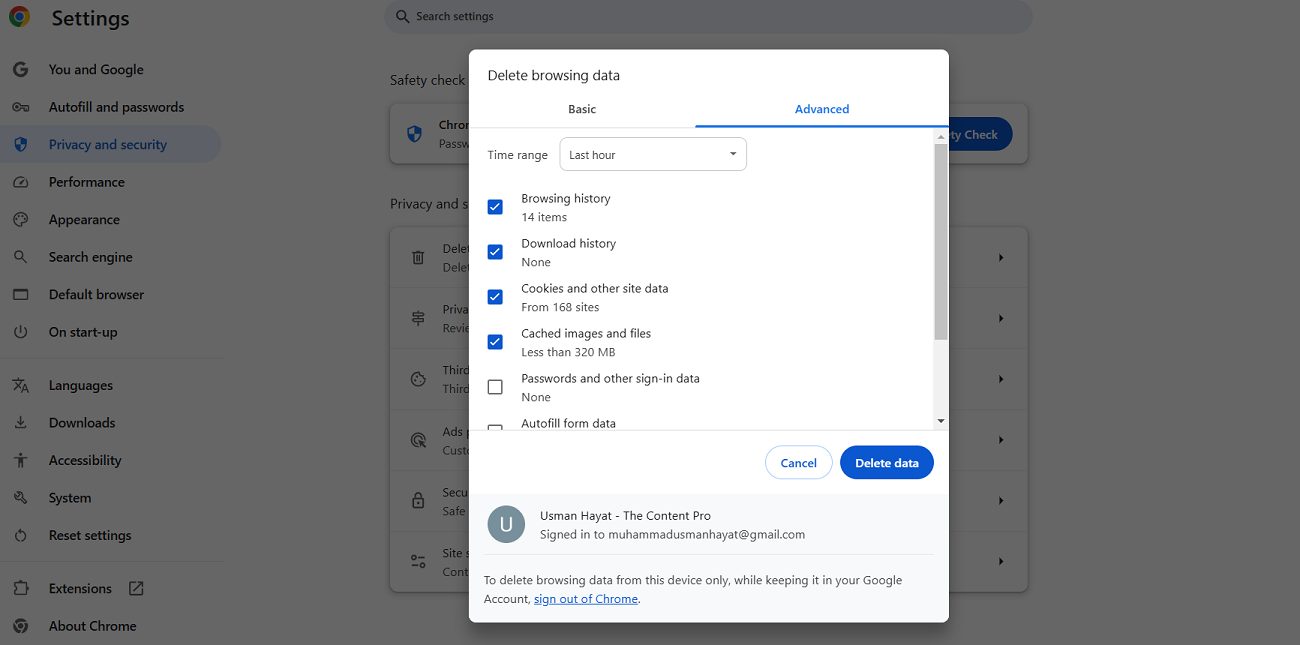Click the Delete data button
Viewport: 1300px width, 645px height.
[x=886, y=462]
